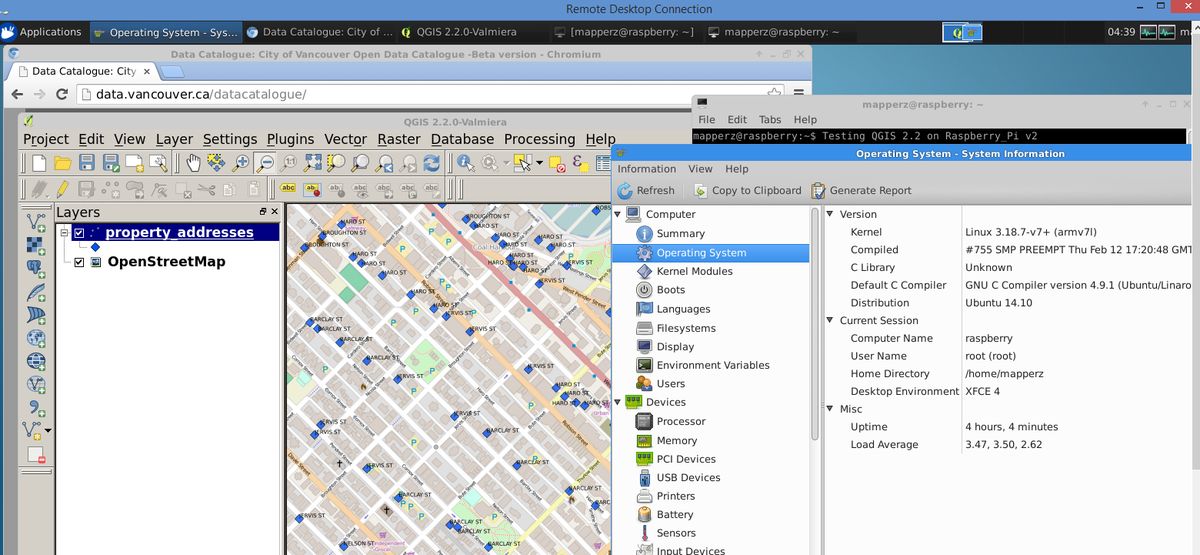
Task: Select the Pan Map hand tool
Action: 192,162
